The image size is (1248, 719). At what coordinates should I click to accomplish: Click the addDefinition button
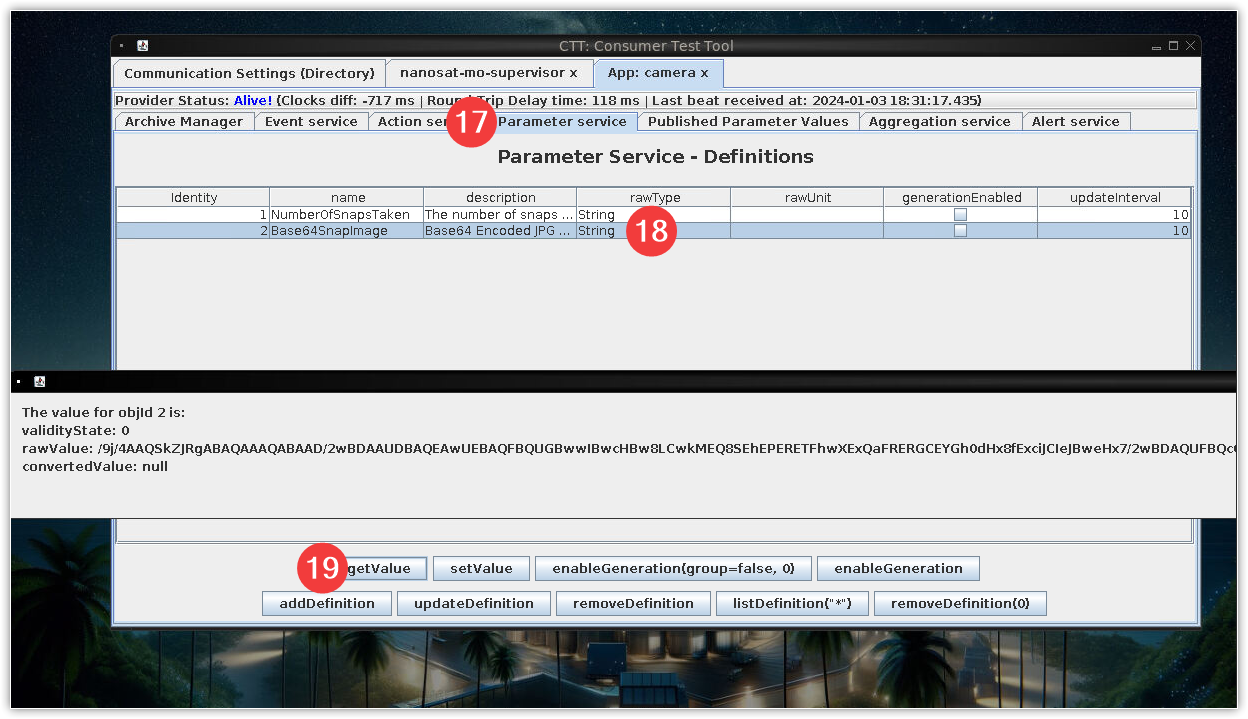tap(327, 603)
